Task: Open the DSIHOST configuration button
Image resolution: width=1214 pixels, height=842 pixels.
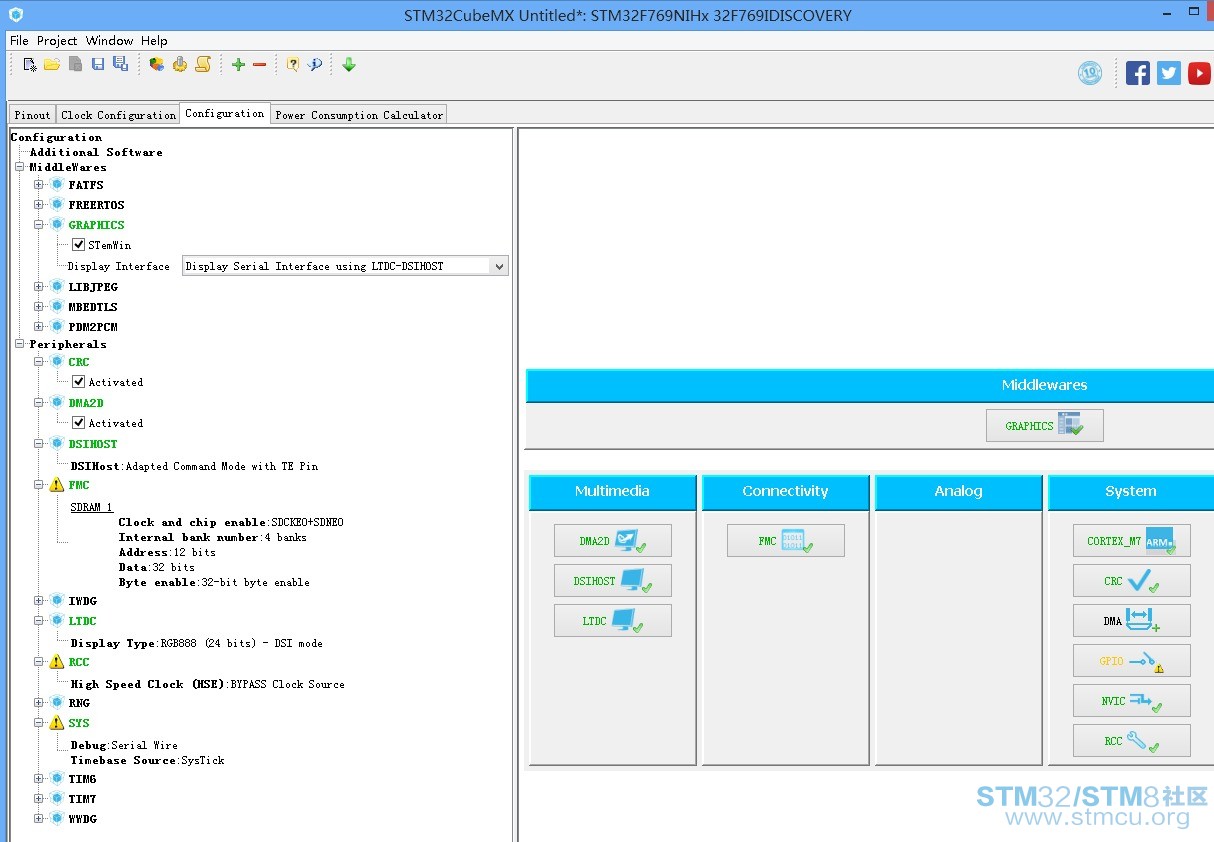Action: pos(613,581)
